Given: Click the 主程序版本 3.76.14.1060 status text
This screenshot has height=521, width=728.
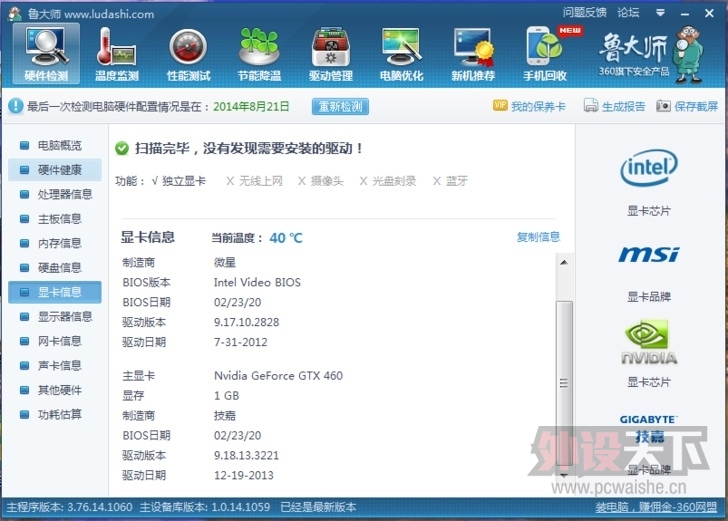Looking at the screenshot, I should (x=69, y=507).
